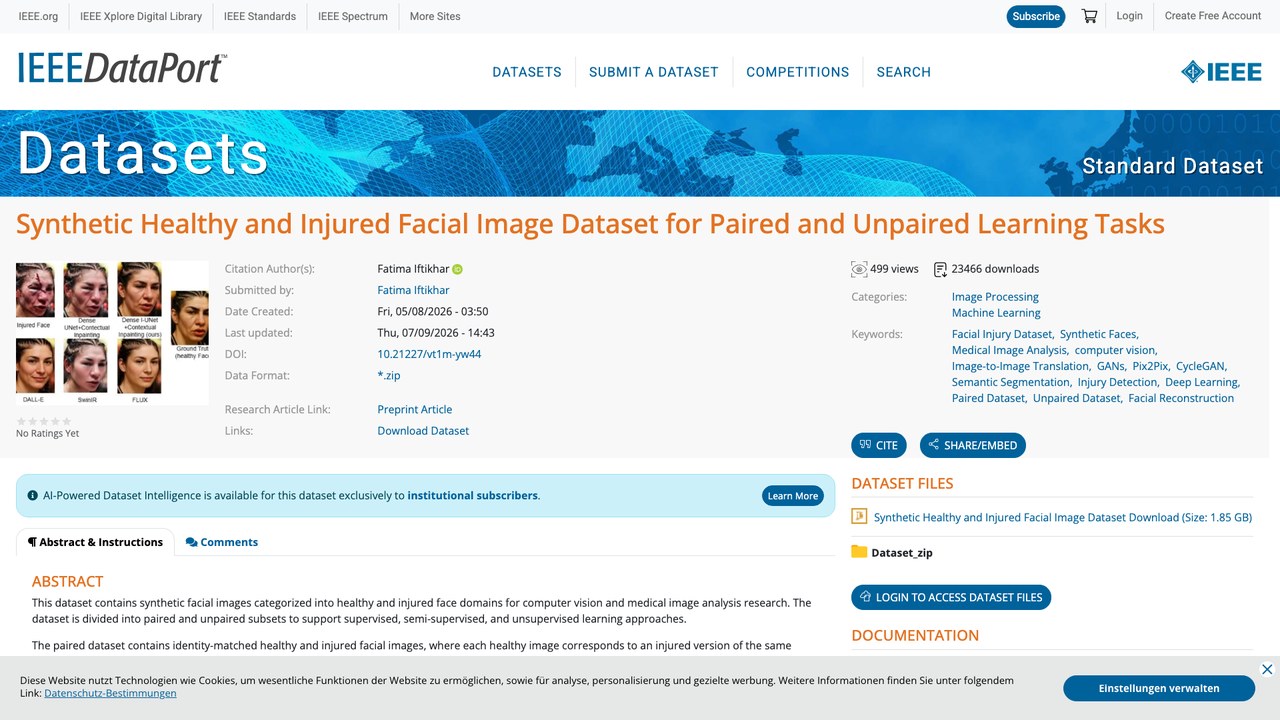The height and width of the screenshot is (720, 1280).
Task: Click the IEEE DataPort logo
Action: pos(122,68)
